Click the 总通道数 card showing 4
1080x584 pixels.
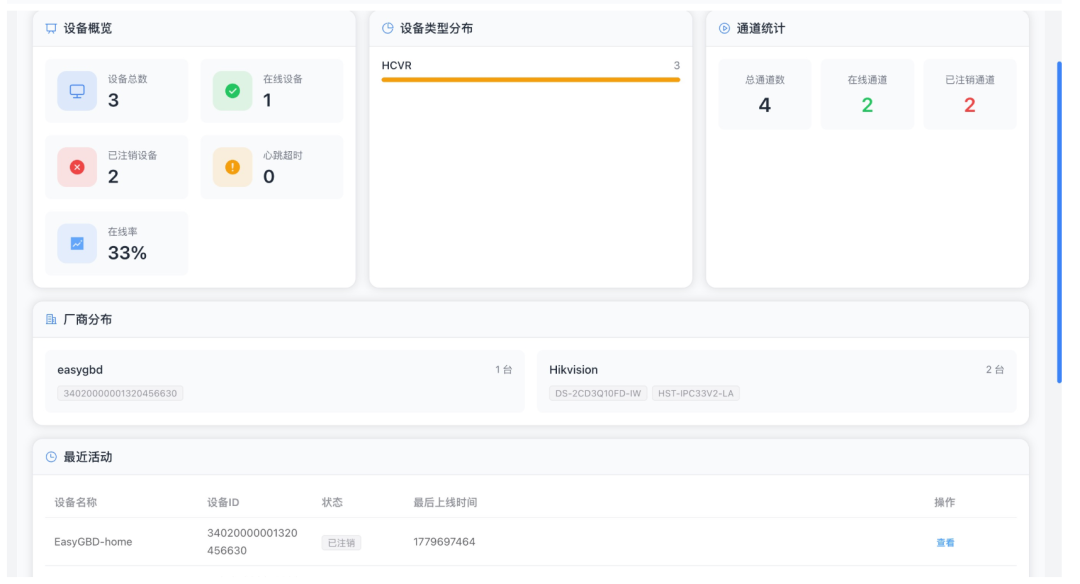coord(765,94)
